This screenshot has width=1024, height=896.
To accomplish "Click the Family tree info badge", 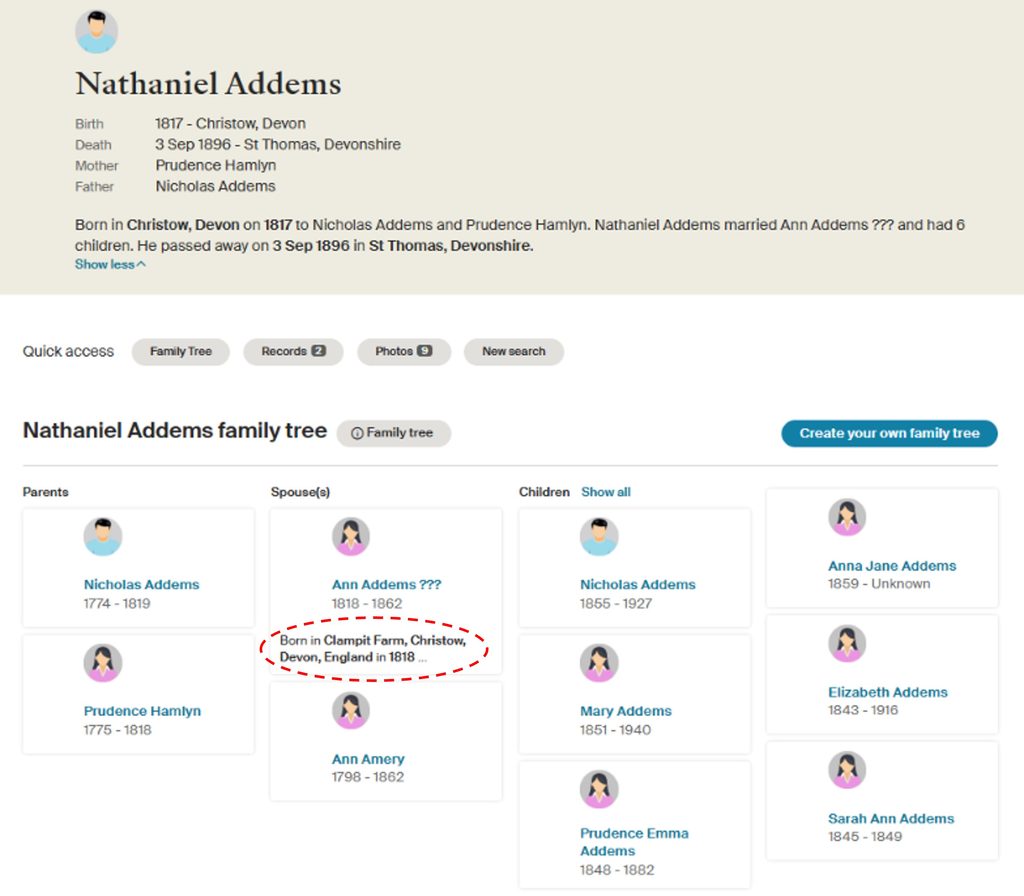I will [393, 433].
